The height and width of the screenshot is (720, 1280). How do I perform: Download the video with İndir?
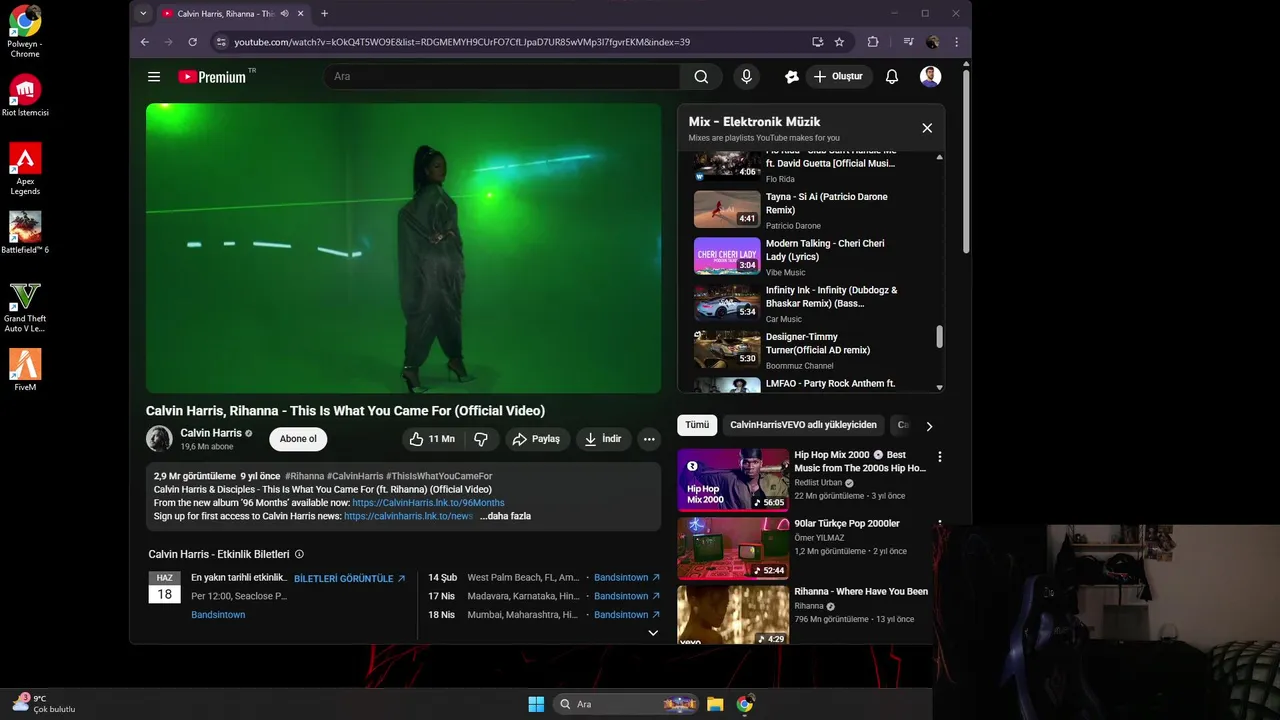pos(603,439)
